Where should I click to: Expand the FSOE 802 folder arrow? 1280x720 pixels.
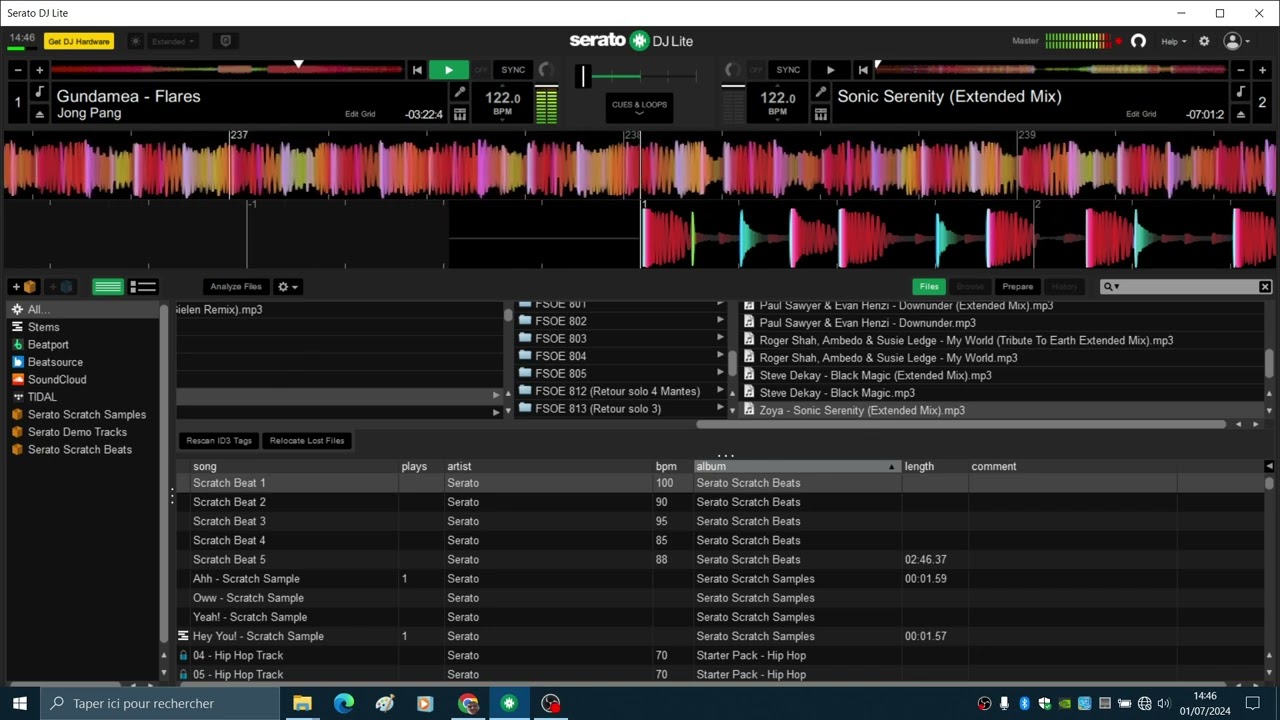(720, 321)
